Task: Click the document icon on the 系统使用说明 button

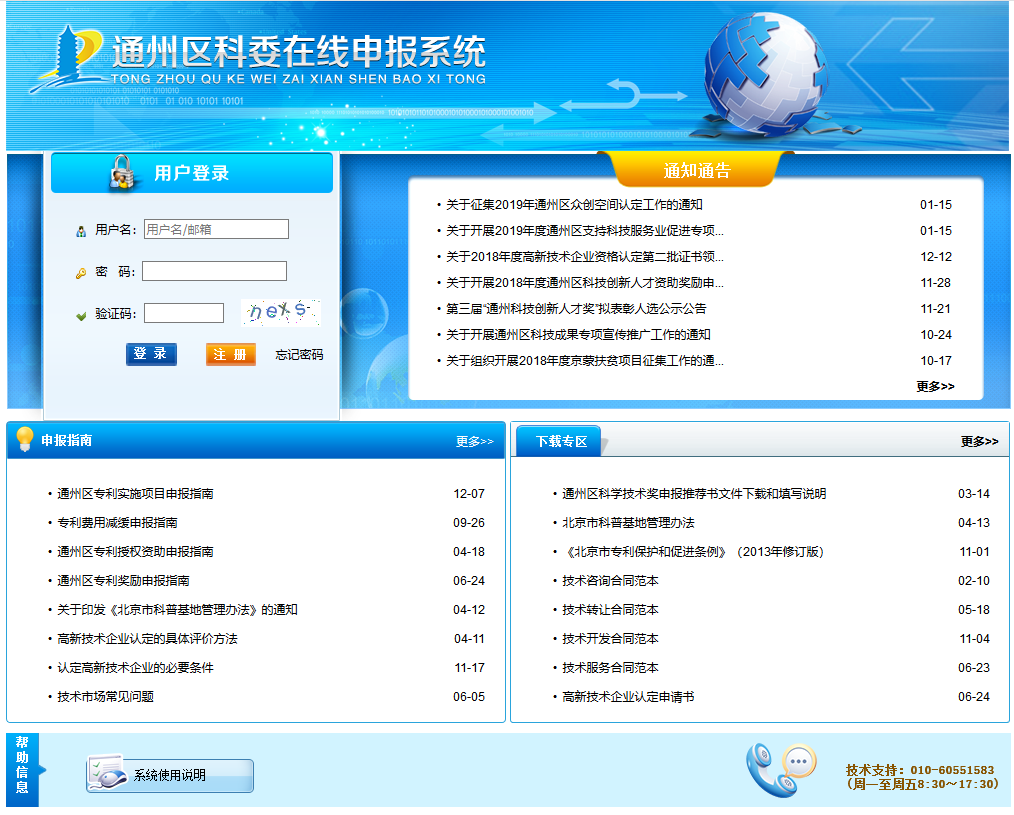Action: 104,774
